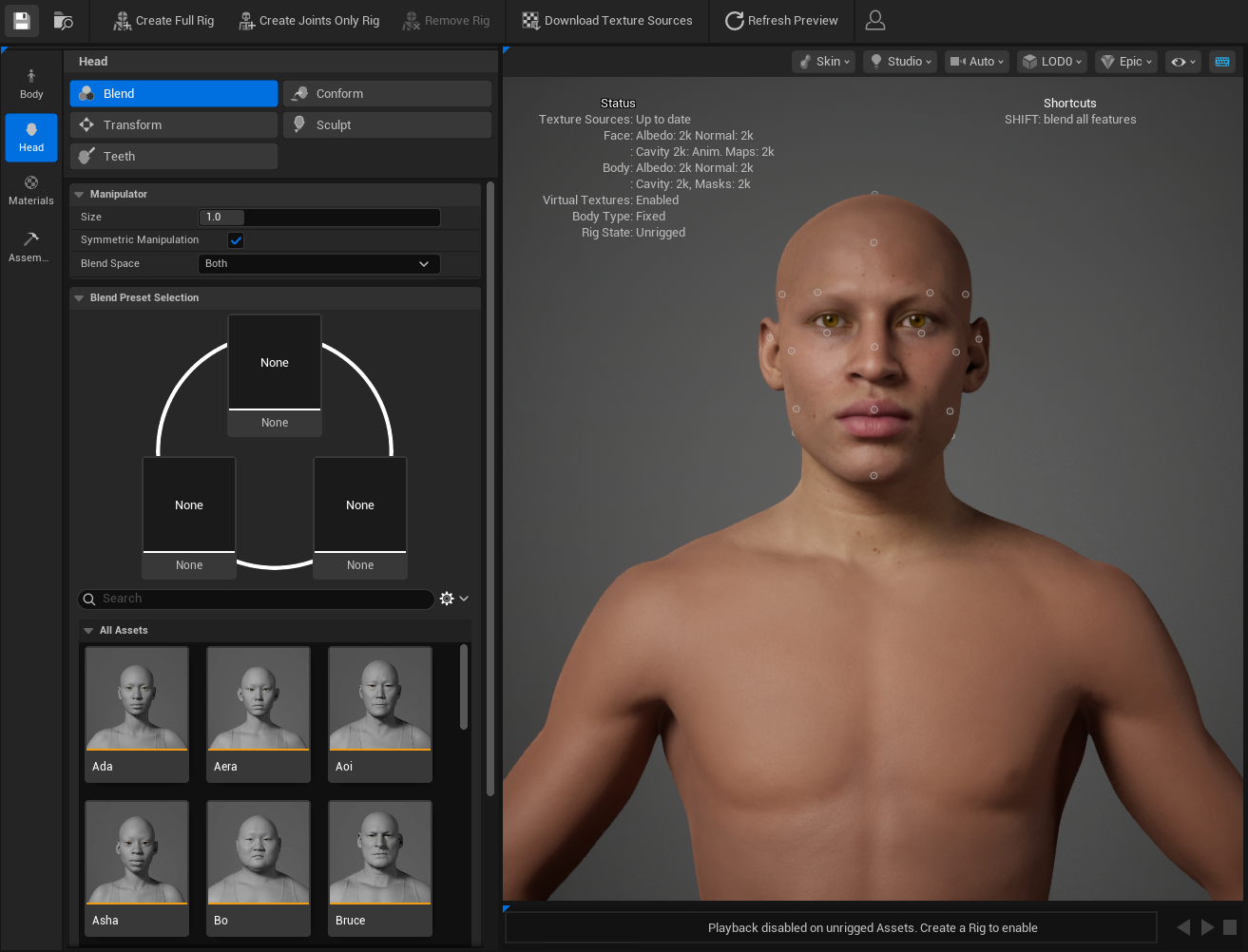The width and height of the screenshot is (1248, 952).
Task: Select the Teeth tool
Action: tap(174, 156)
